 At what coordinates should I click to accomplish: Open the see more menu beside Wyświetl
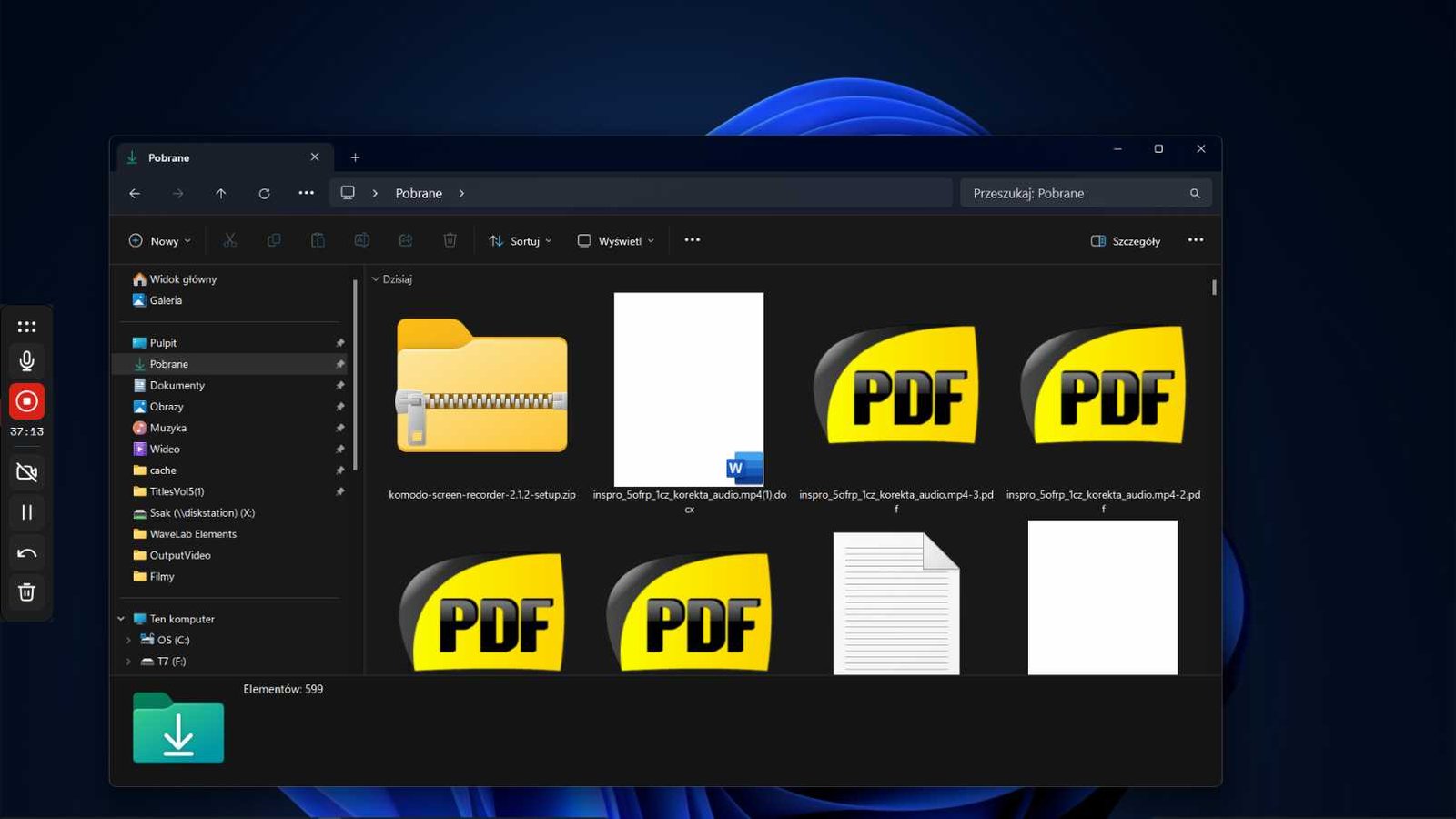coord(693,240)
